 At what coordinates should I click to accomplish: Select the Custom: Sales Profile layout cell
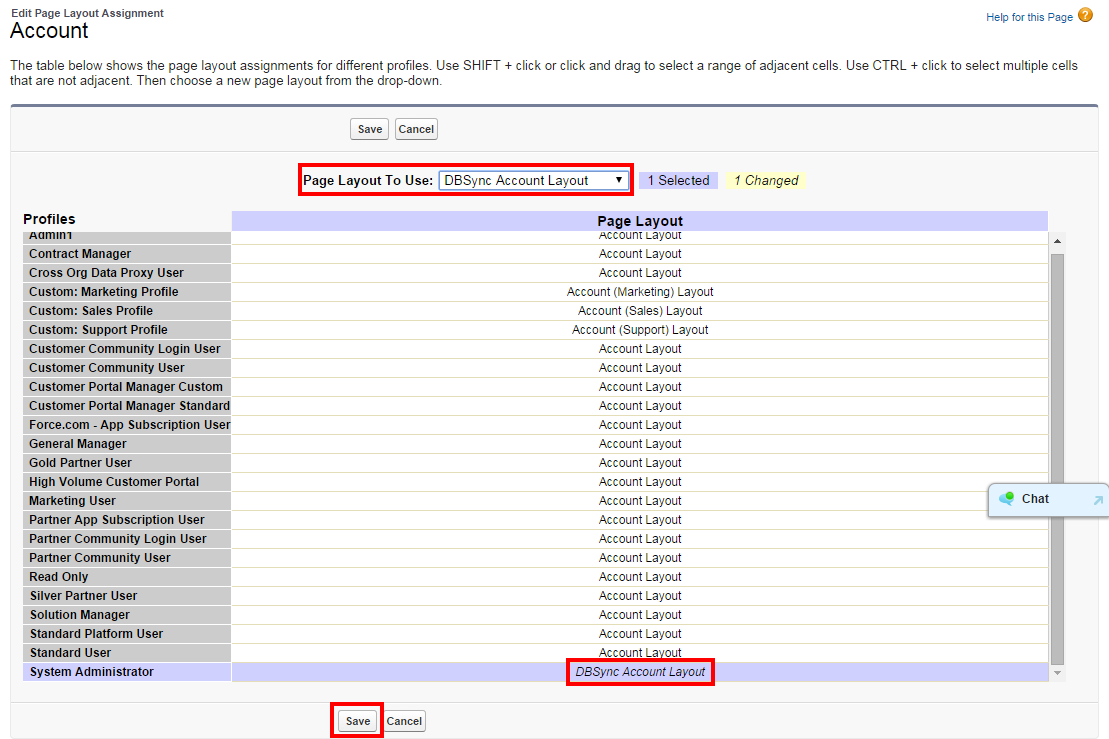(x=640, y=311)
